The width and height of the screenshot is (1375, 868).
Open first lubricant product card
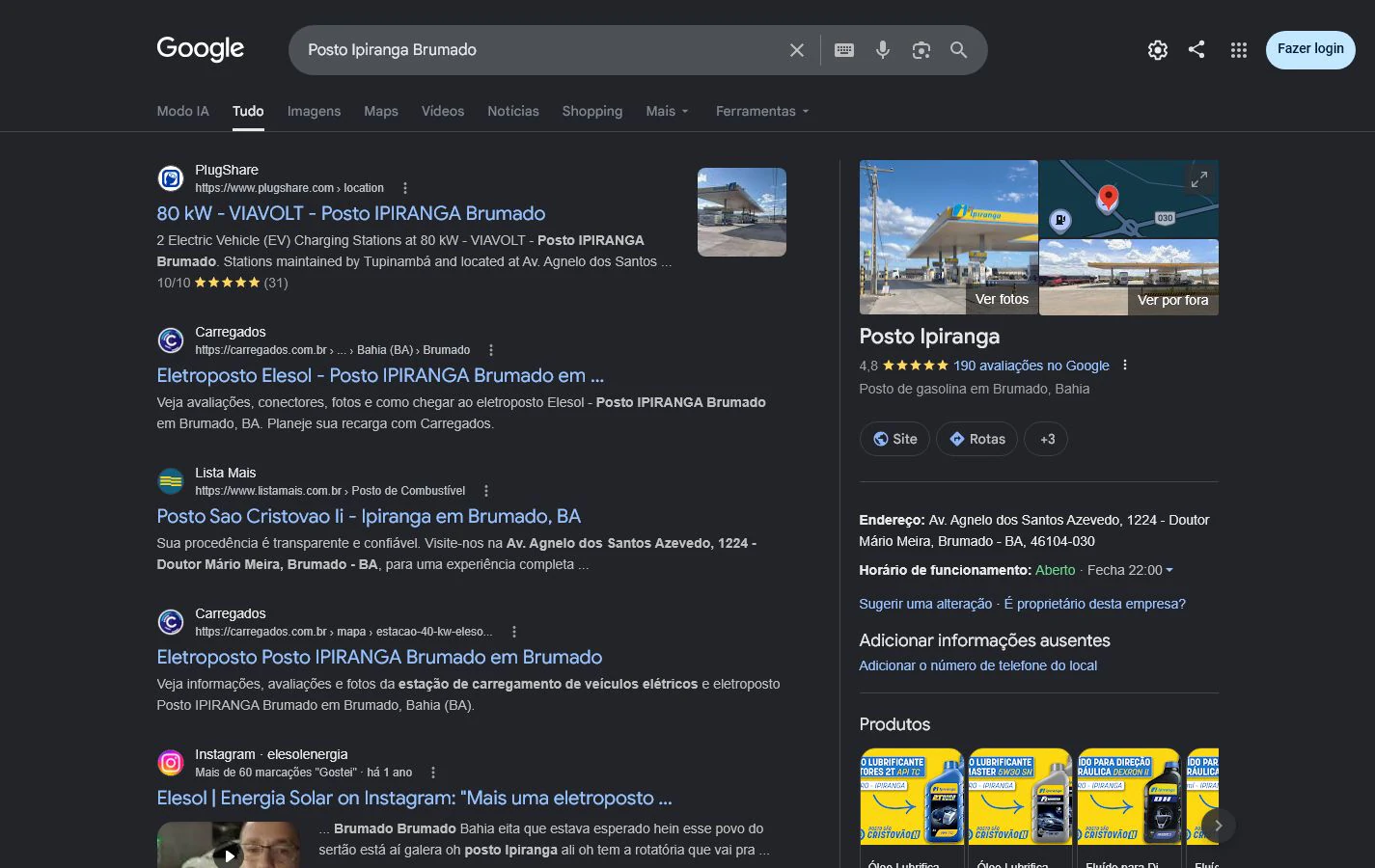[912, 808]
